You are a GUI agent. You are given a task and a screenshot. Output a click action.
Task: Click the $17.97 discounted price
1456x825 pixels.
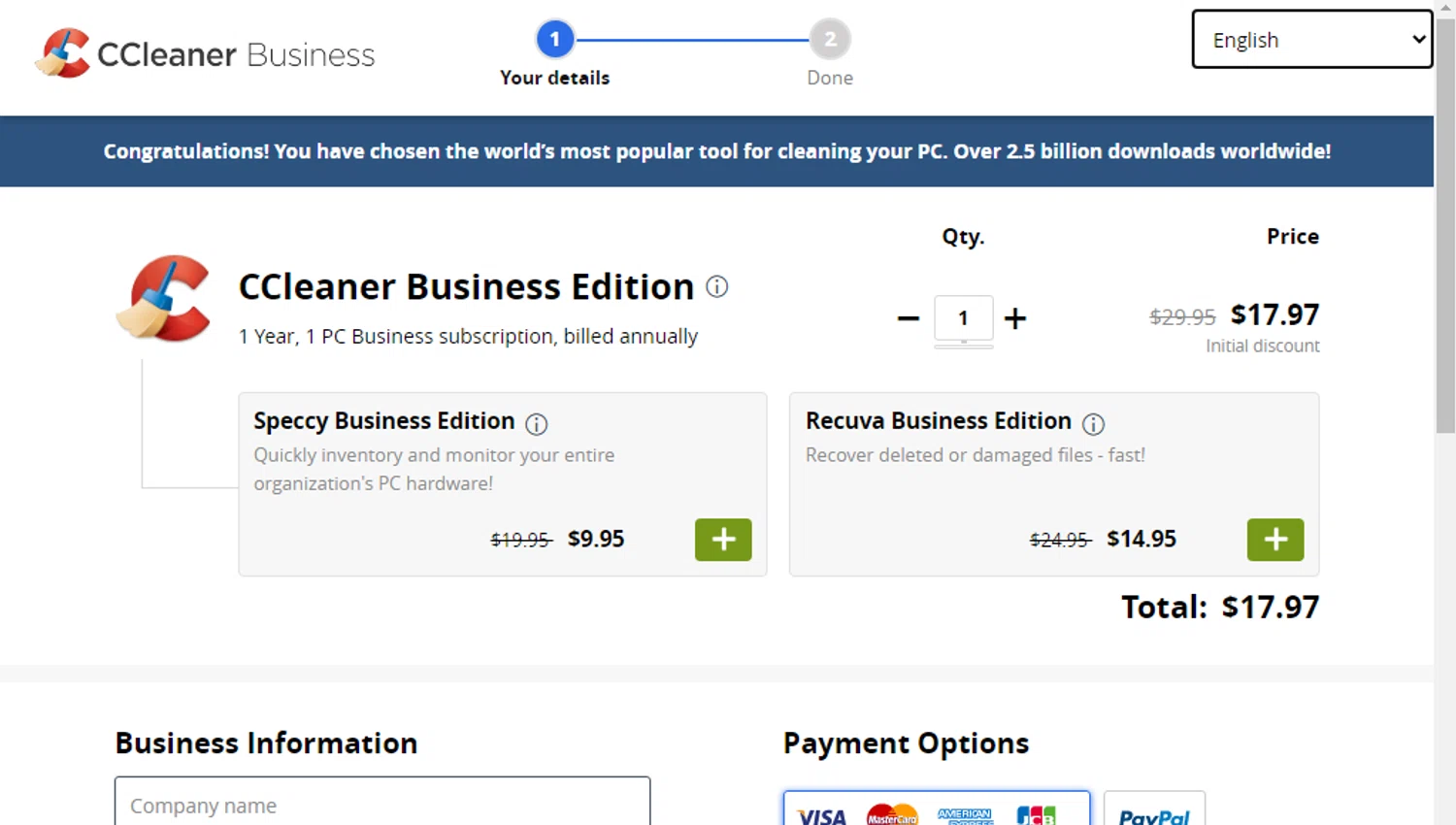(1274, 314)
